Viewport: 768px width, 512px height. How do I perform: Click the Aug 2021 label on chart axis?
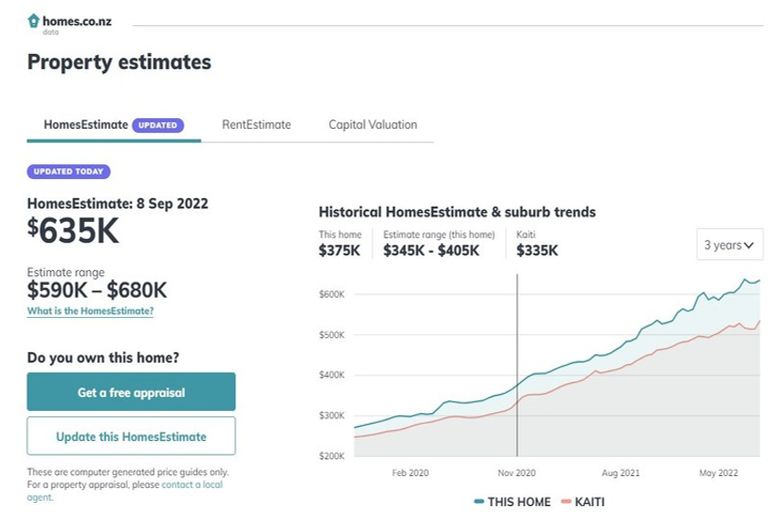[621, 472]
